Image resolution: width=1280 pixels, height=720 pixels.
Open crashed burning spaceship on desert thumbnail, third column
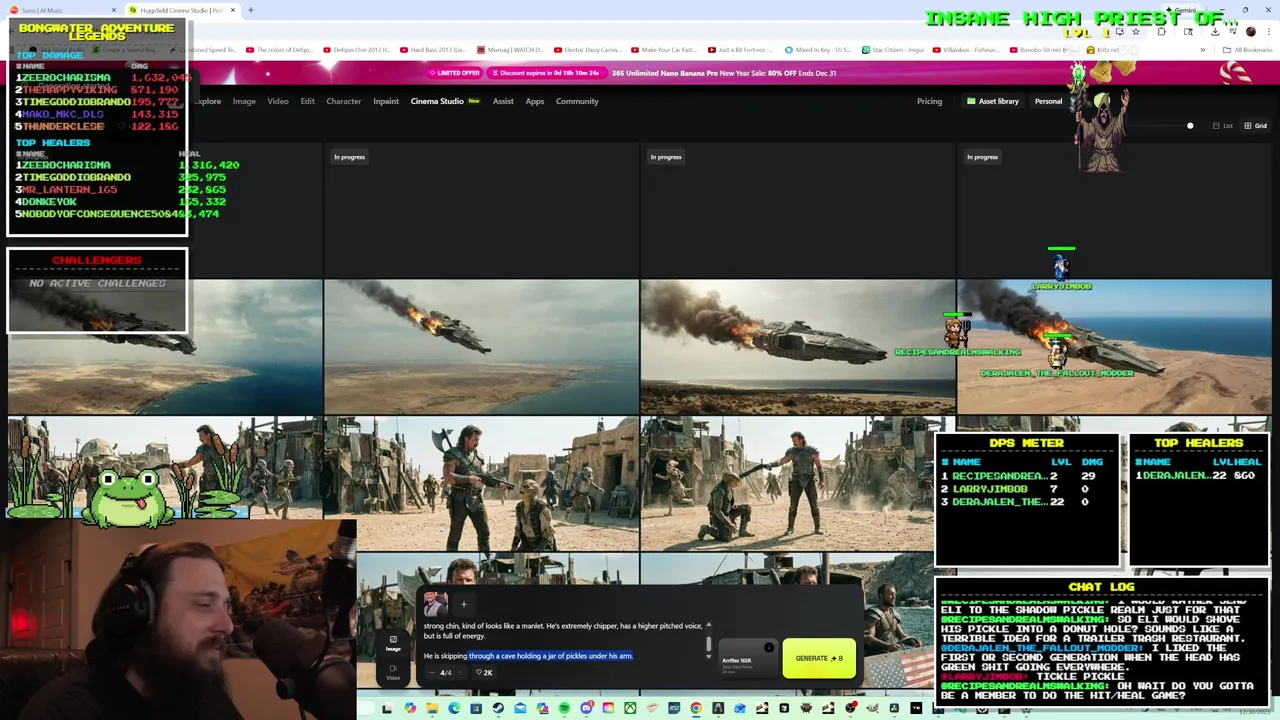coord(797,346)
